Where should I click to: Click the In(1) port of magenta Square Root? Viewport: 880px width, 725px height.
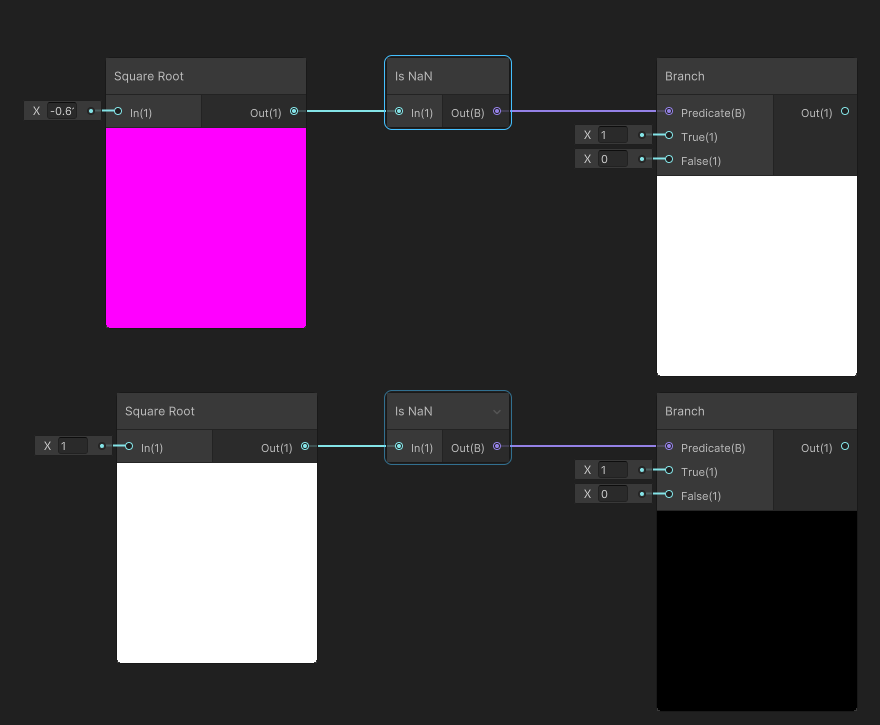[118, 111]
